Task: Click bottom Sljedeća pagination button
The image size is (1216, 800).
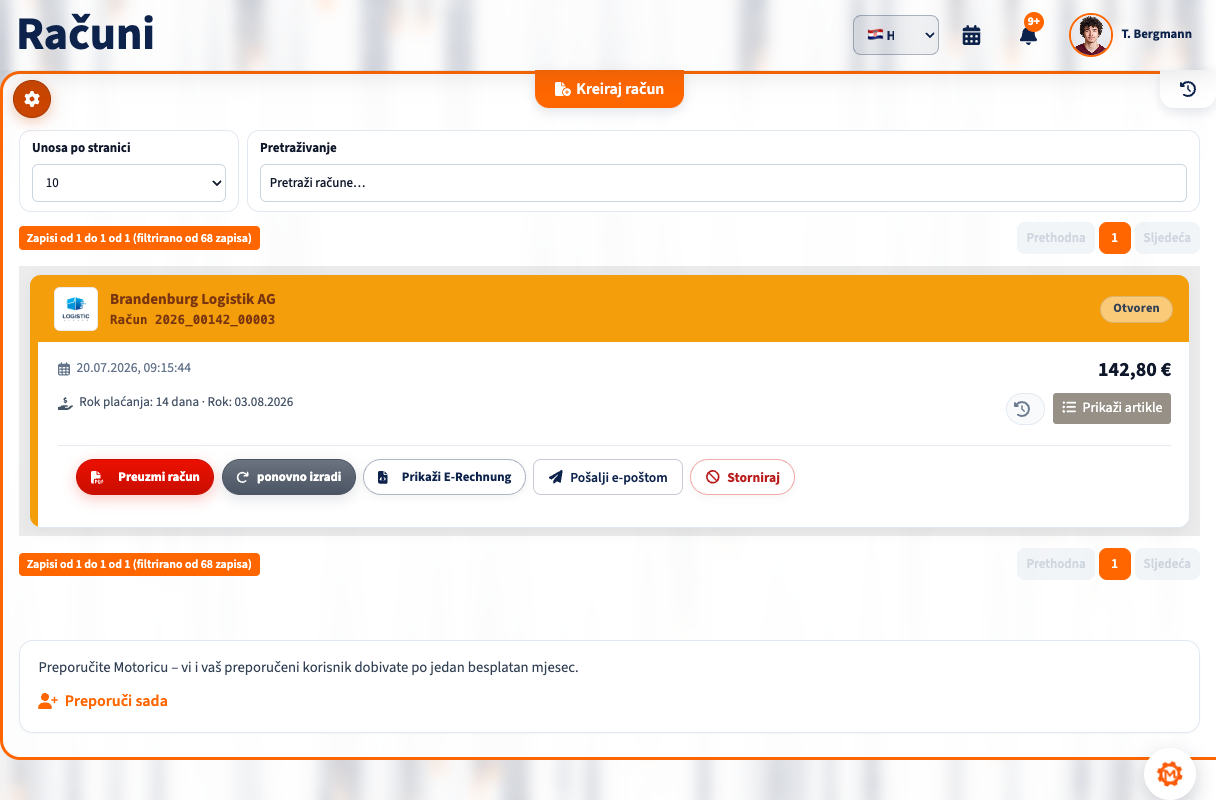Action: (1167, 564)
